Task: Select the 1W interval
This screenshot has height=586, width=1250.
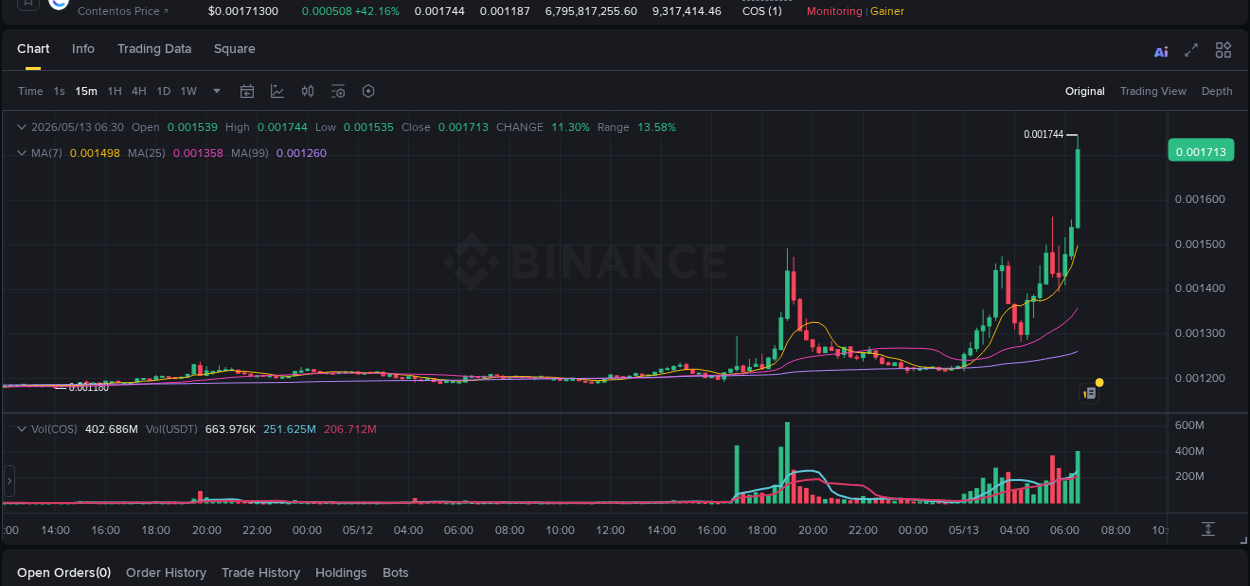Action: click(x=188, y=91)
